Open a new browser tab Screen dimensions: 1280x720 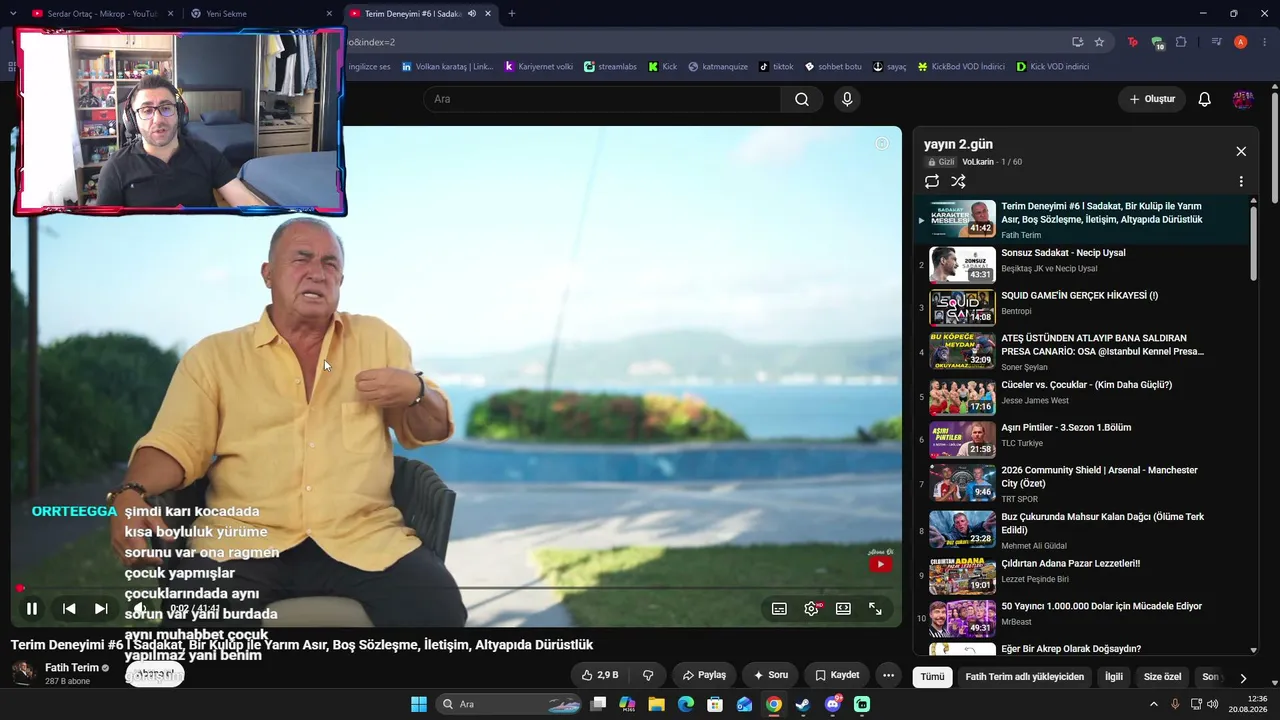click(512, 14)
